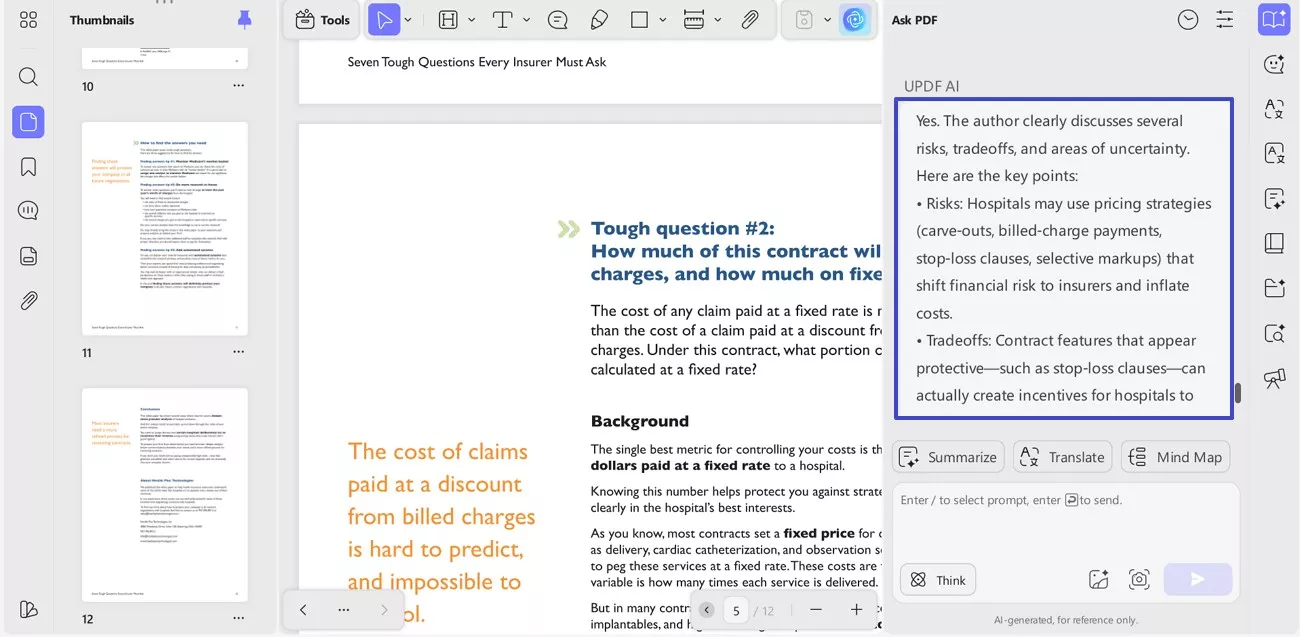The width and height of the screenshot is (1300, 637).
Task: Select the rectangle shape tool
Action: coord(640,20)
